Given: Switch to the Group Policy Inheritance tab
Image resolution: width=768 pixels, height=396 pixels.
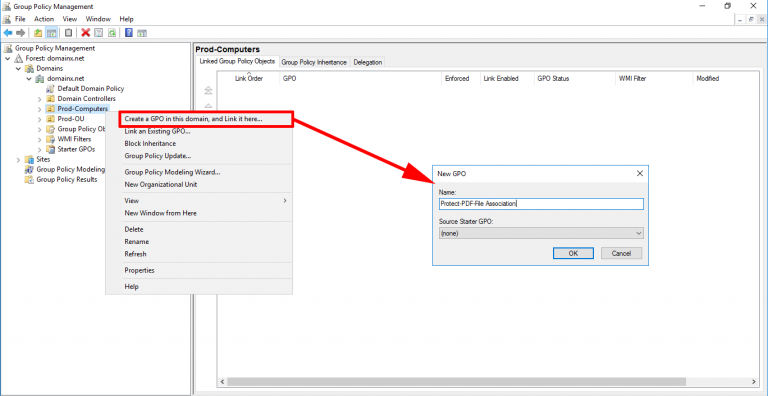Looking at the screenshot, I should pyautogui.click(x=314, y=62).
